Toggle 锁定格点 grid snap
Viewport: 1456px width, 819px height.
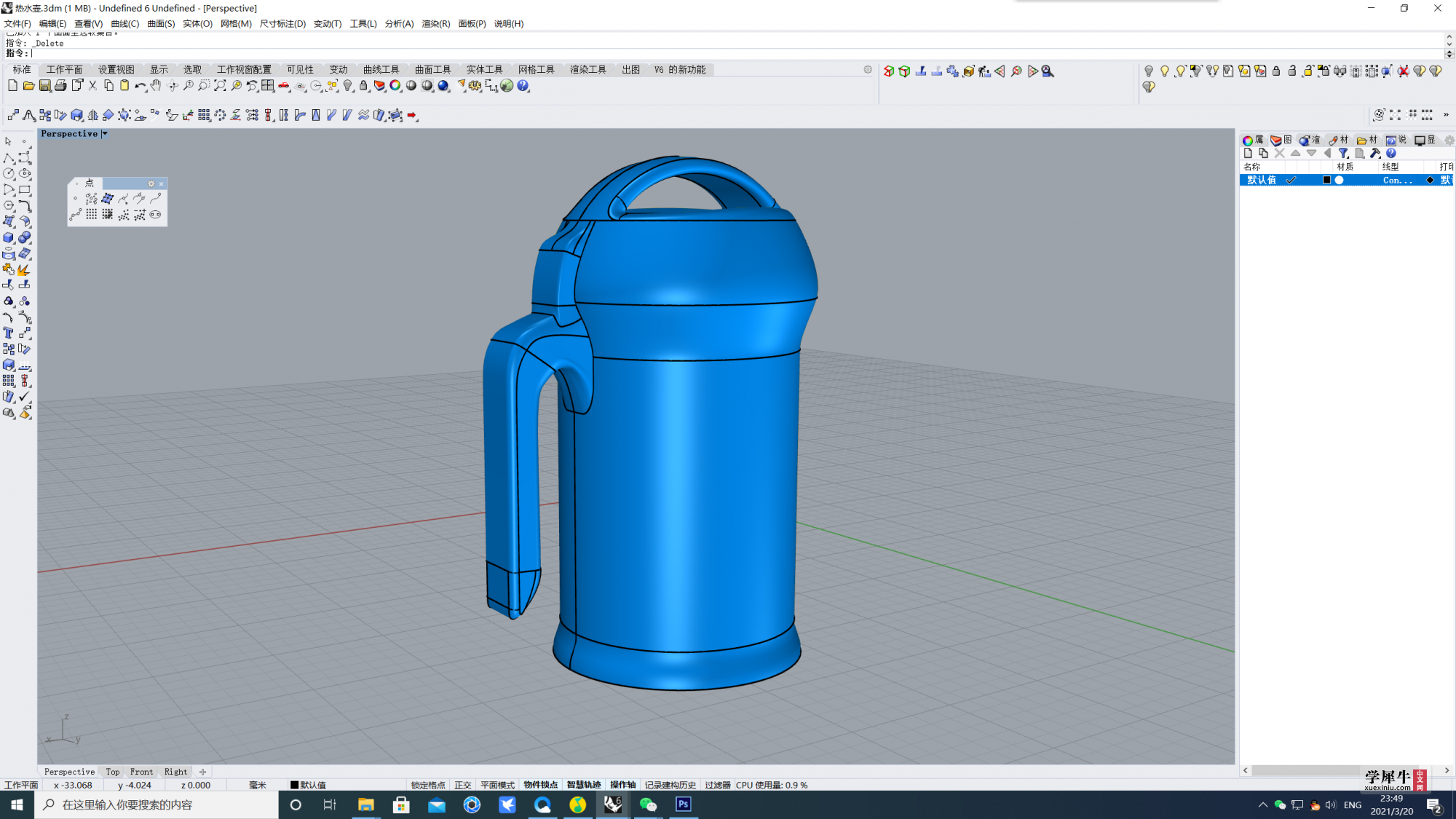pos(428,785)
